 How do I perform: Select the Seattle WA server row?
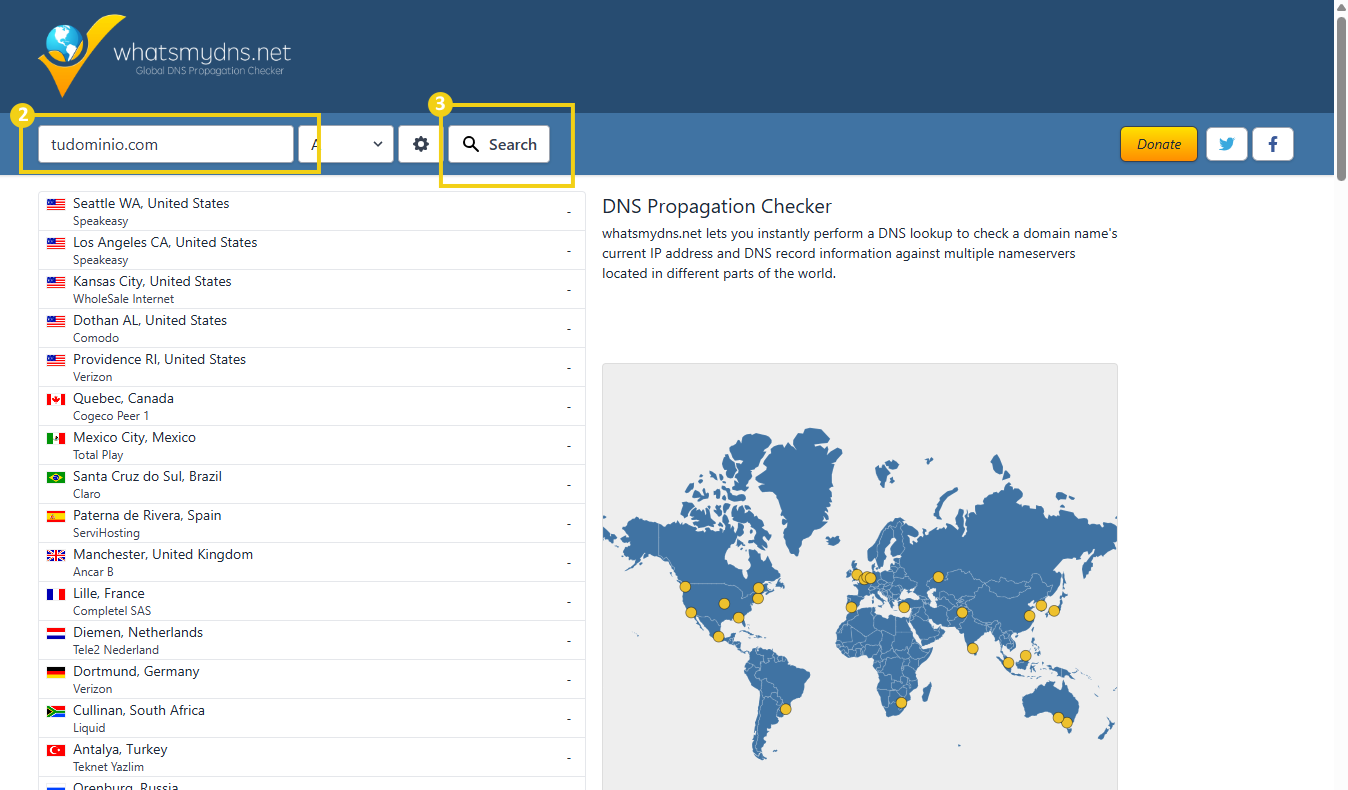(x=311, y=211)
